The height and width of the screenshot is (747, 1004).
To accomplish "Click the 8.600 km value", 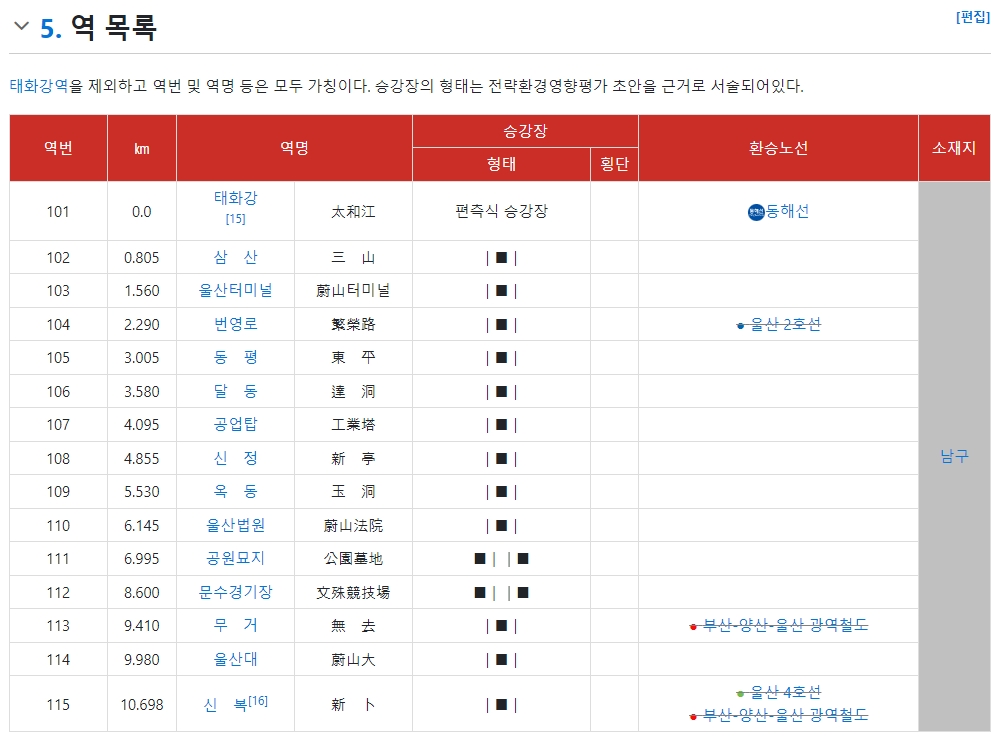I will [142, 593].
